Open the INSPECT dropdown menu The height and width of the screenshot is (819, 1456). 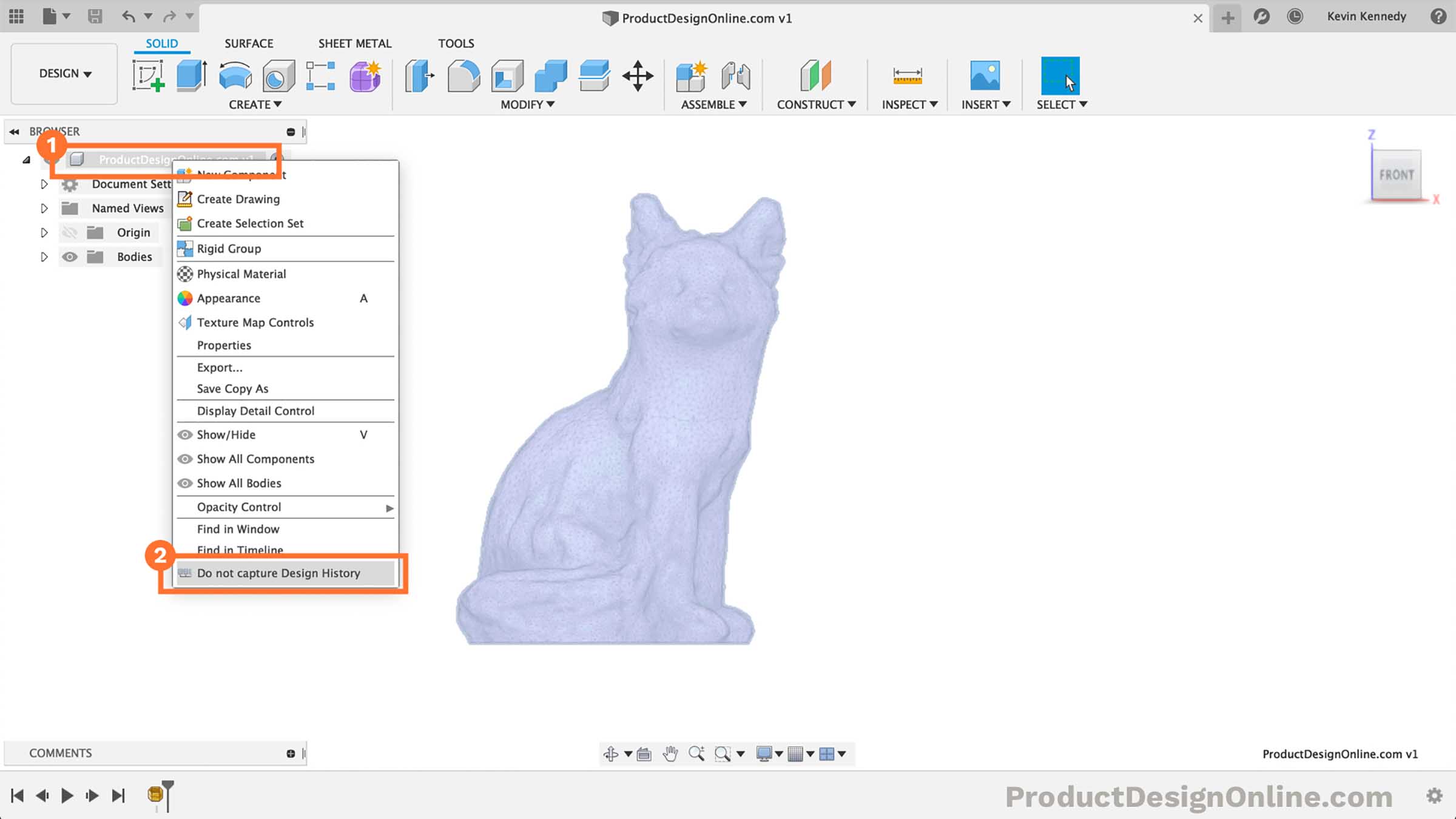click(x=909, y=104)
